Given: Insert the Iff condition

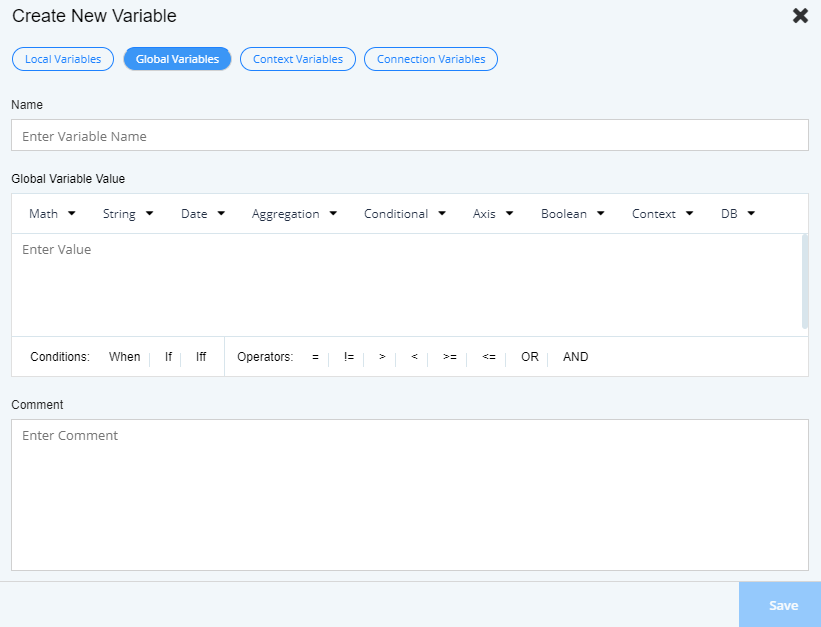Looking at the screenshot, I should 201,357.
